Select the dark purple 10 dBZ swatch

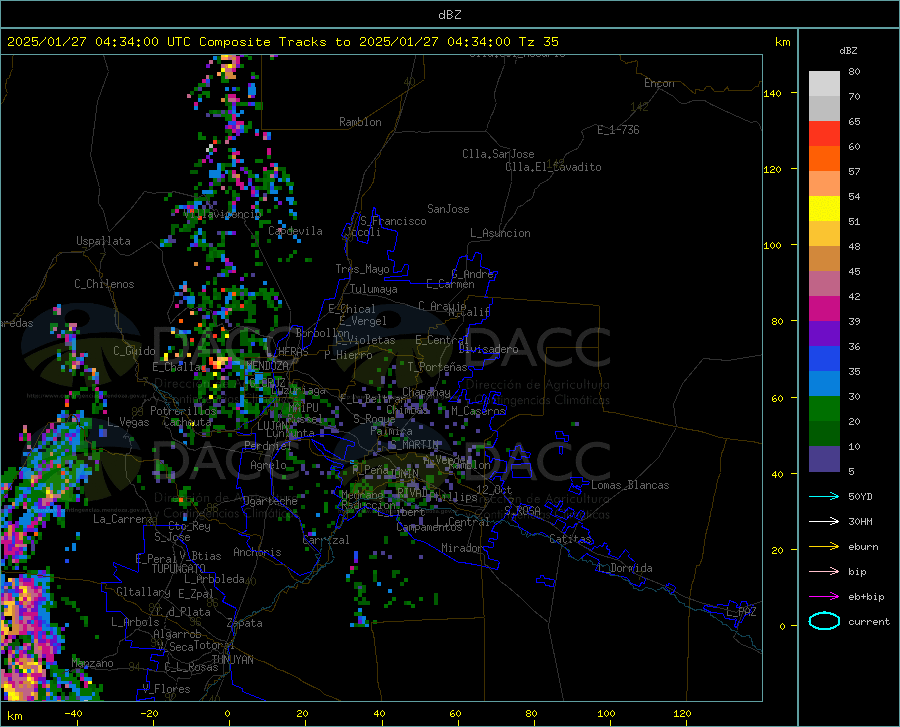[824, 458]
